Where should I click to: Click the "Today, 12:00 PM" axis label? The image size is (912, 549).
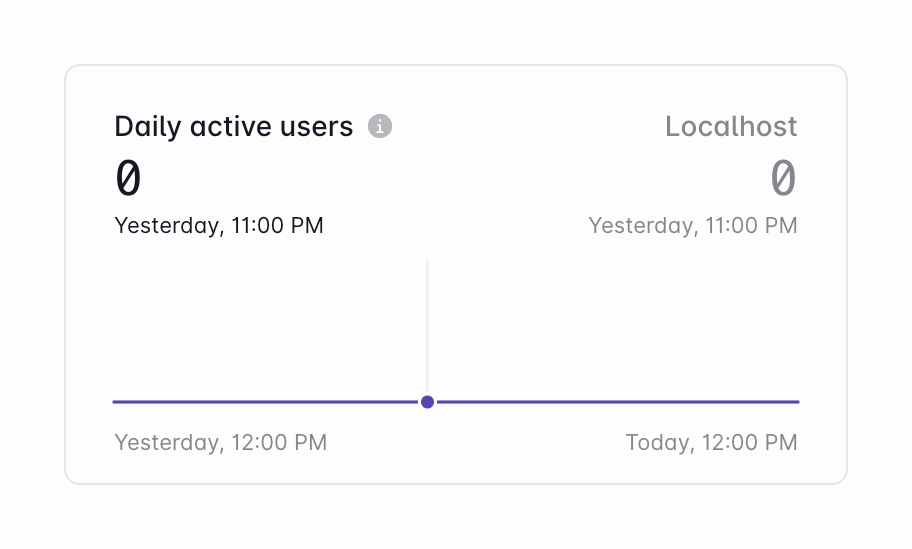711,442
